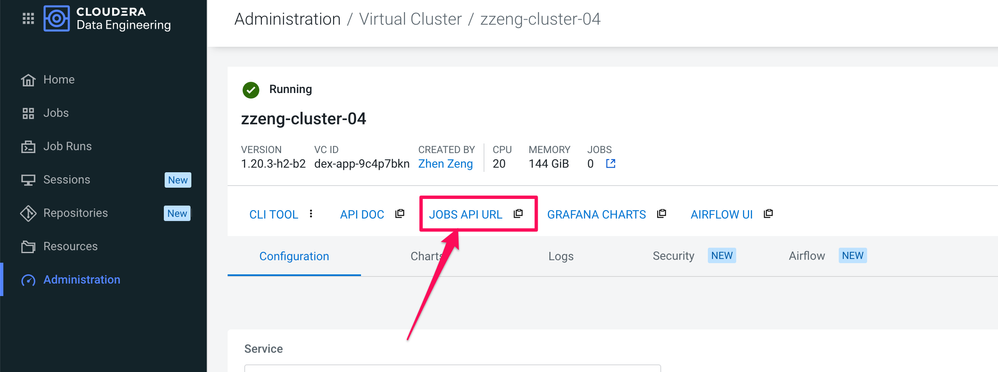Copy the AIRFLOW UI link icon
The image size is (998, 372).
[768, 214]
